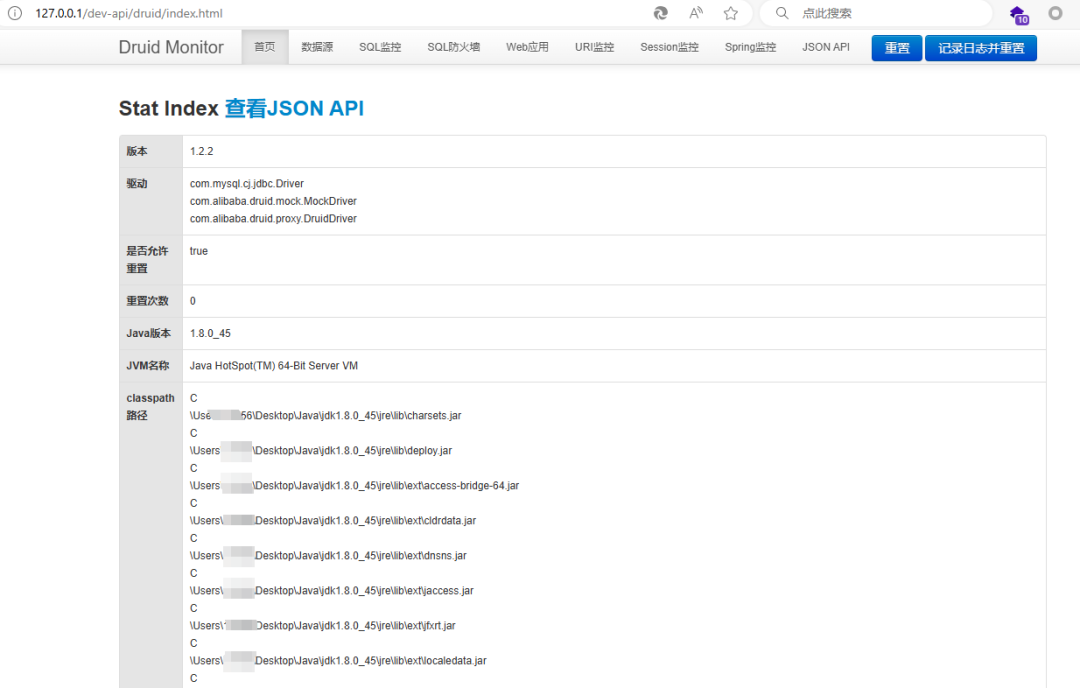Click com.alibaba.druid.mock.MockDriver text

[x=273, y=201]
